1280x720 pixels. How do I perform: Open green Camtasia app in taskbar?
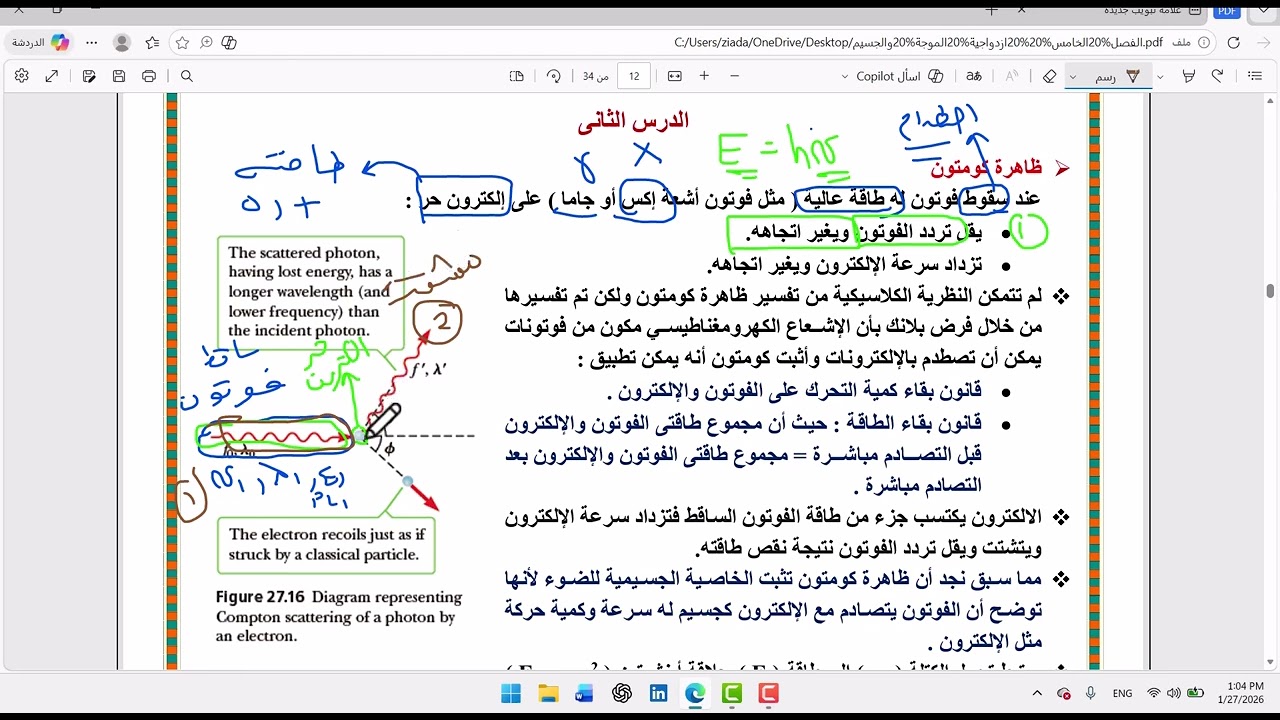[732, 693]
